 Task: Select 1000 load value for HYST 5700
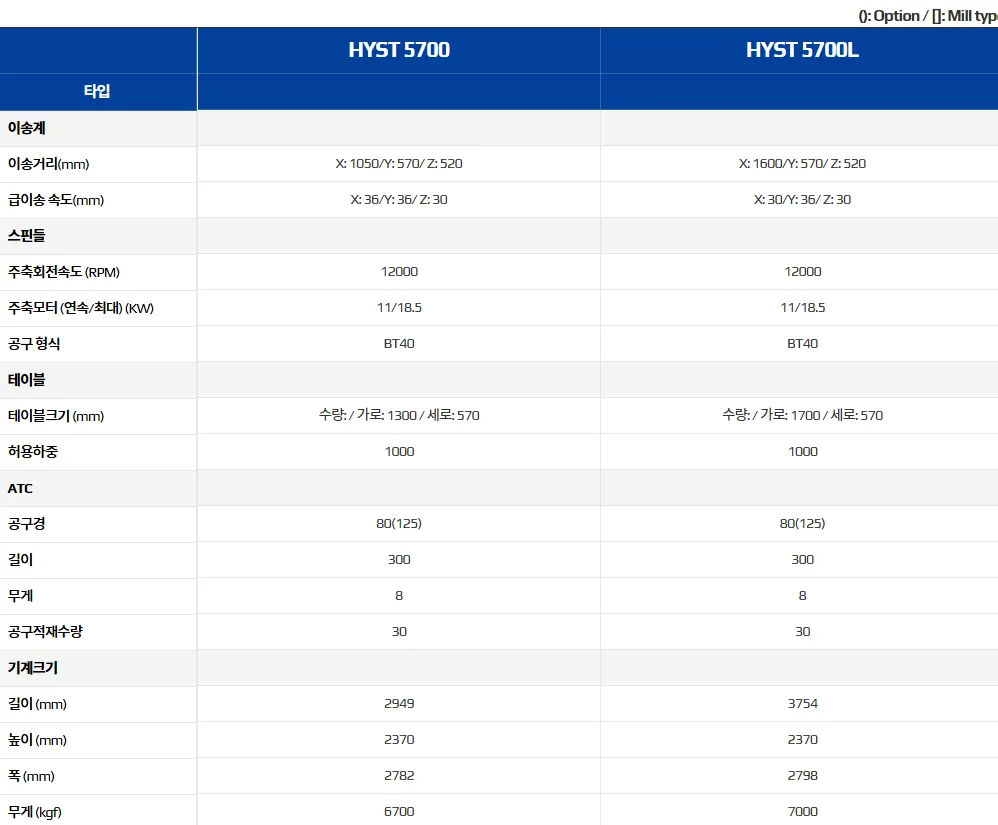pyautogui.click(x=399, y=451)
